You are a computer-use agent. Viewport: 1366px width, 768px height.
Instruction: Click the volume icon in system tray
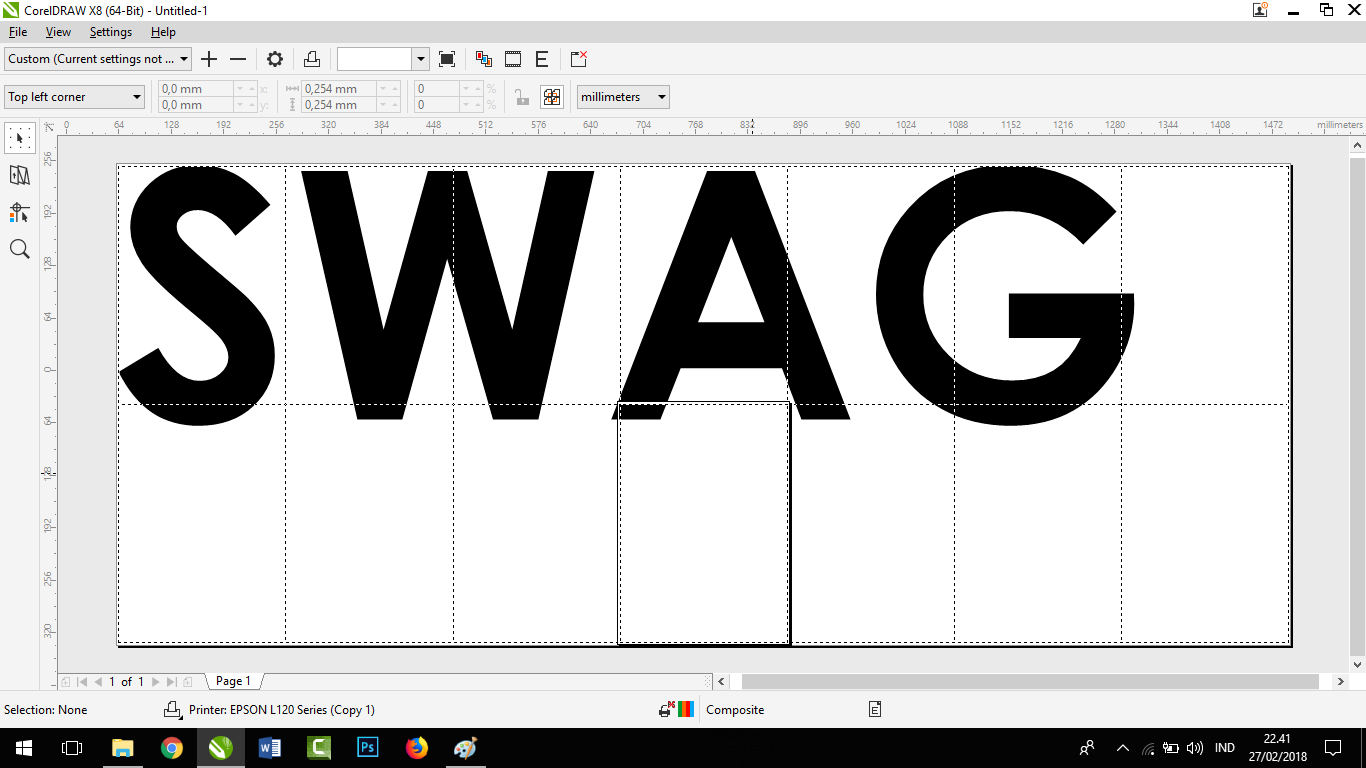(1195, 748)
